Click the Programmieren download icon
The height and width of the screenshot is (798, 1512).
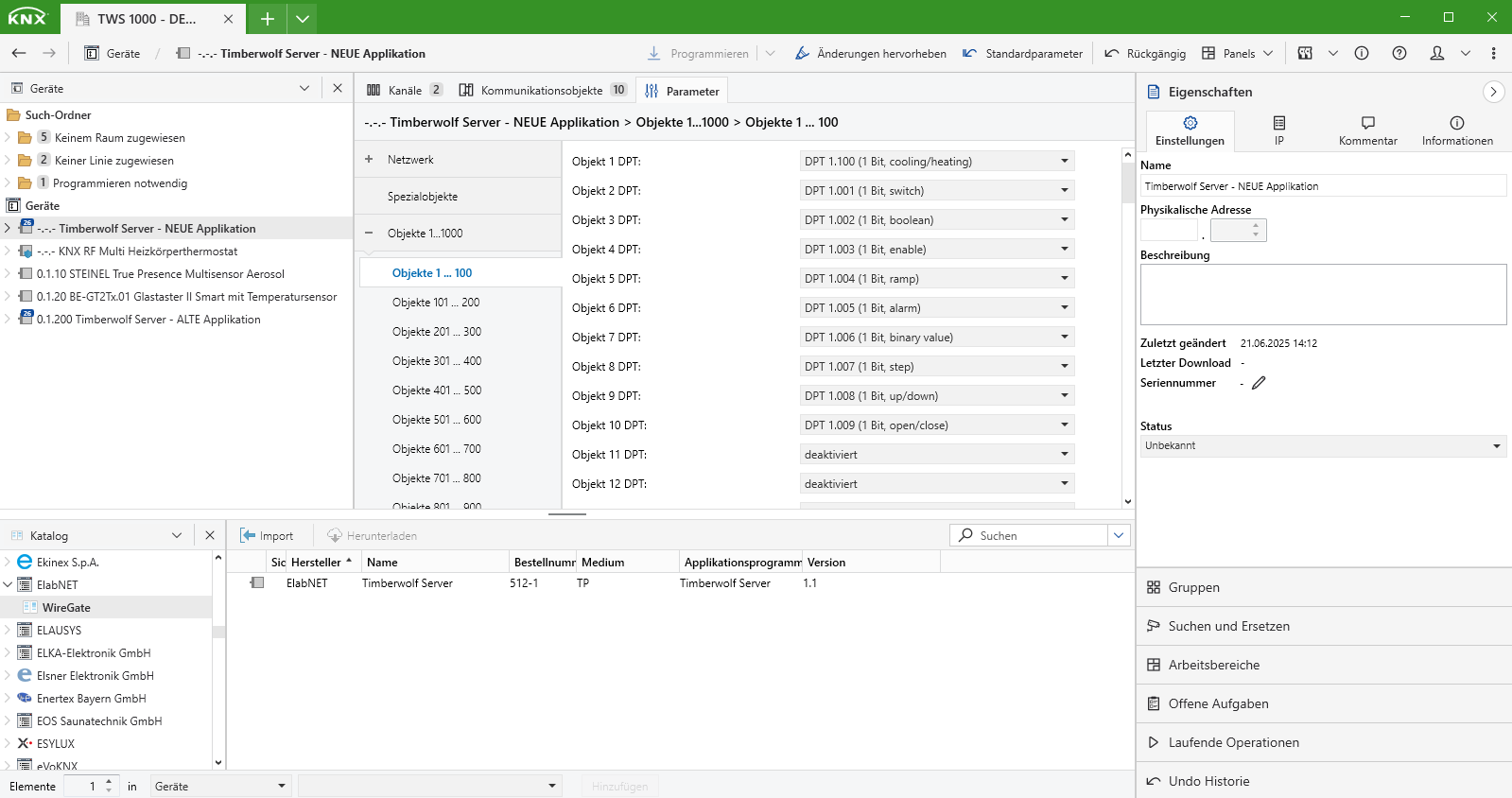653,54
